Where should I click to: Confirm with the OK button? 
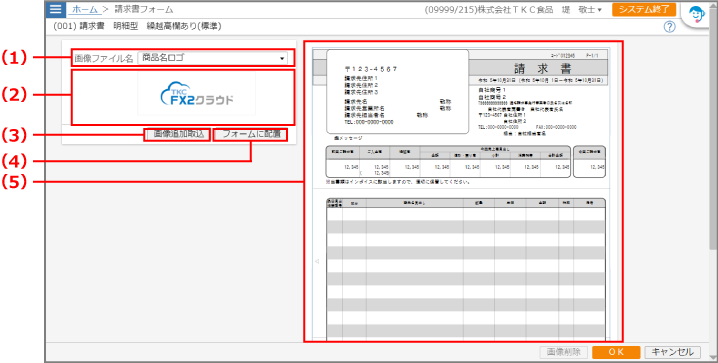coord(616,352)
